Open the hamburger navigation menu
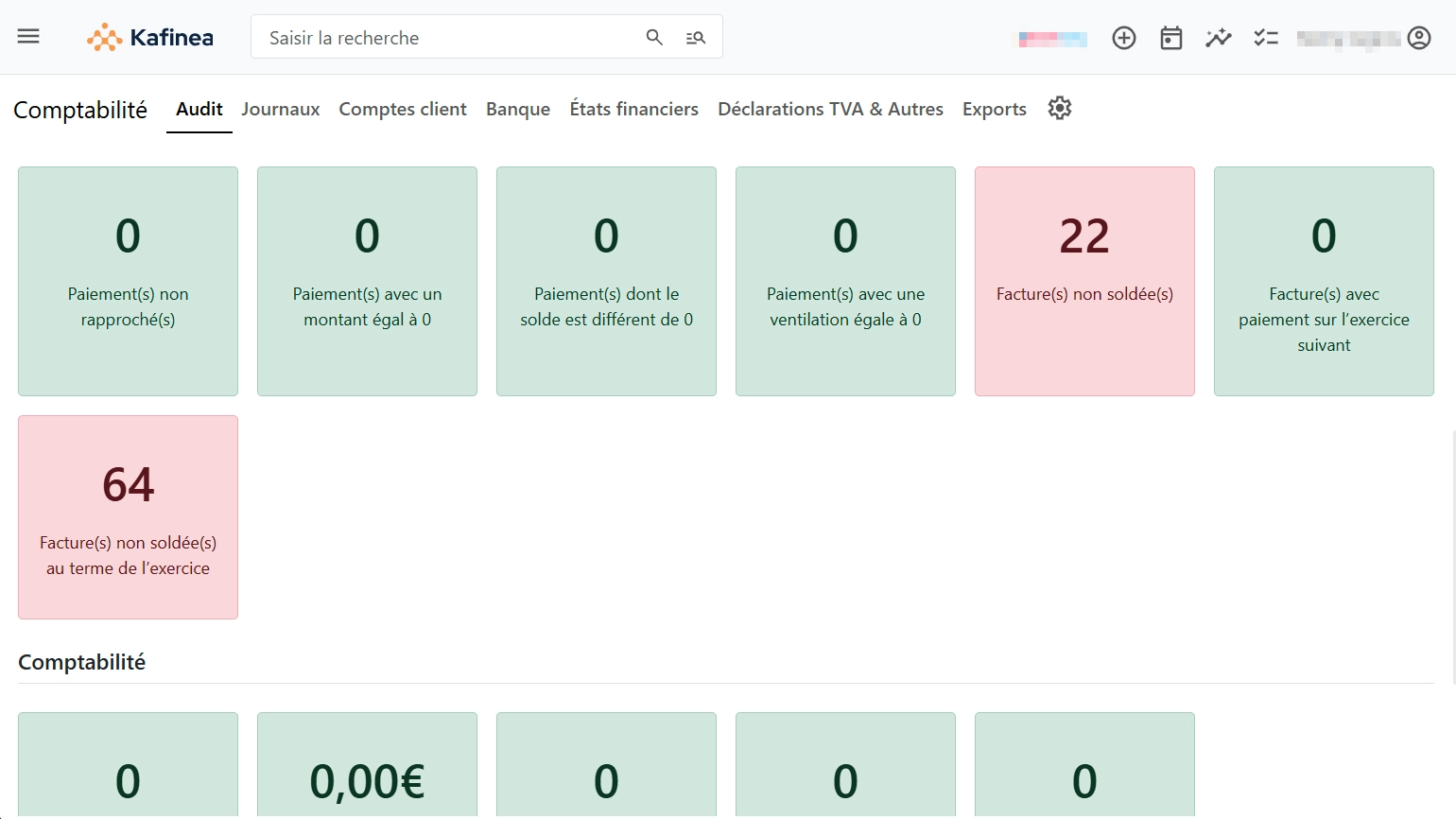 coord(27,36)
